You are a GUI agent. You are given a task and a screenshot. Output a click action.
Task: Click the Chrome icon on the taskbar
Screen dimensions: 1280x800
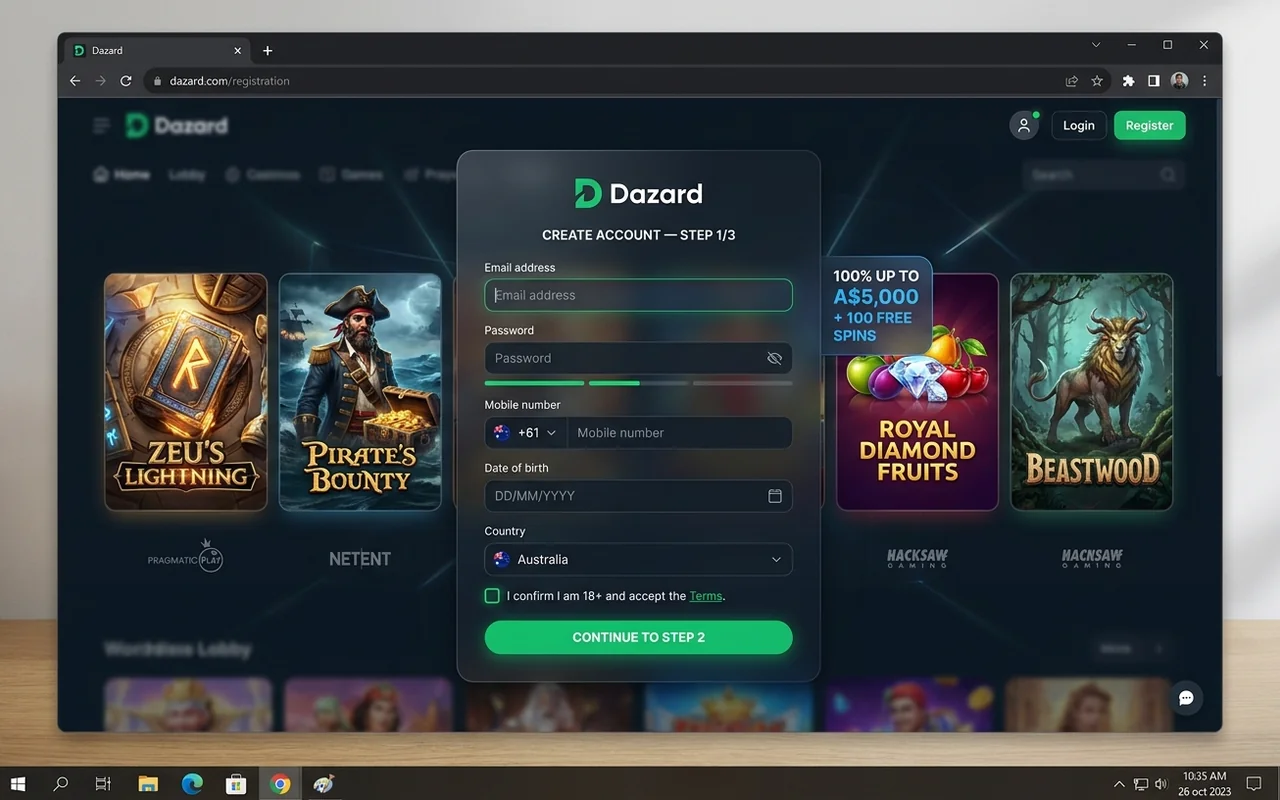[x=280, y=784]
